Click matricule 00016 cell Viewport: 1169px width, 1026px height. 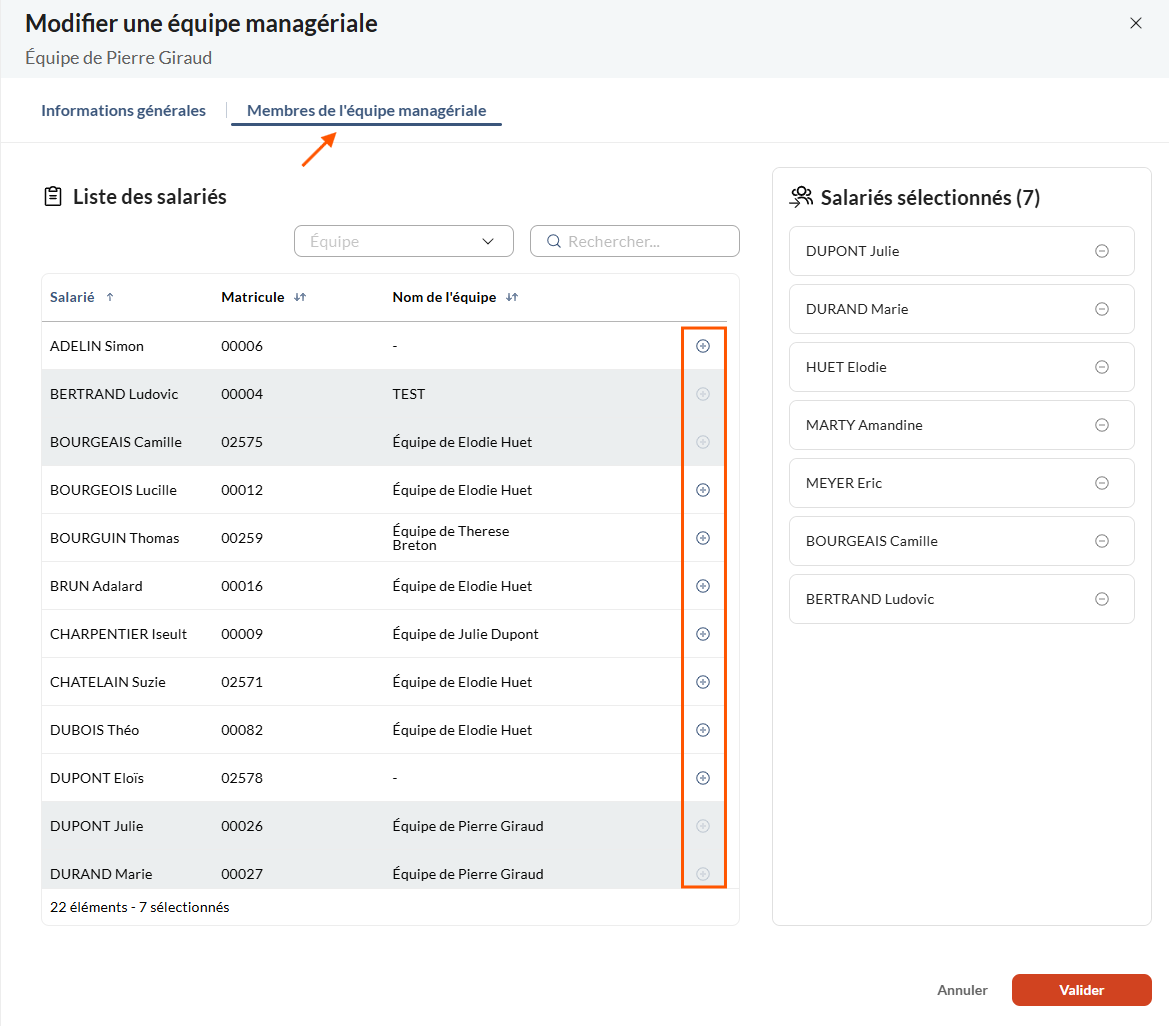pyautogui.click(x=242, y=586)
